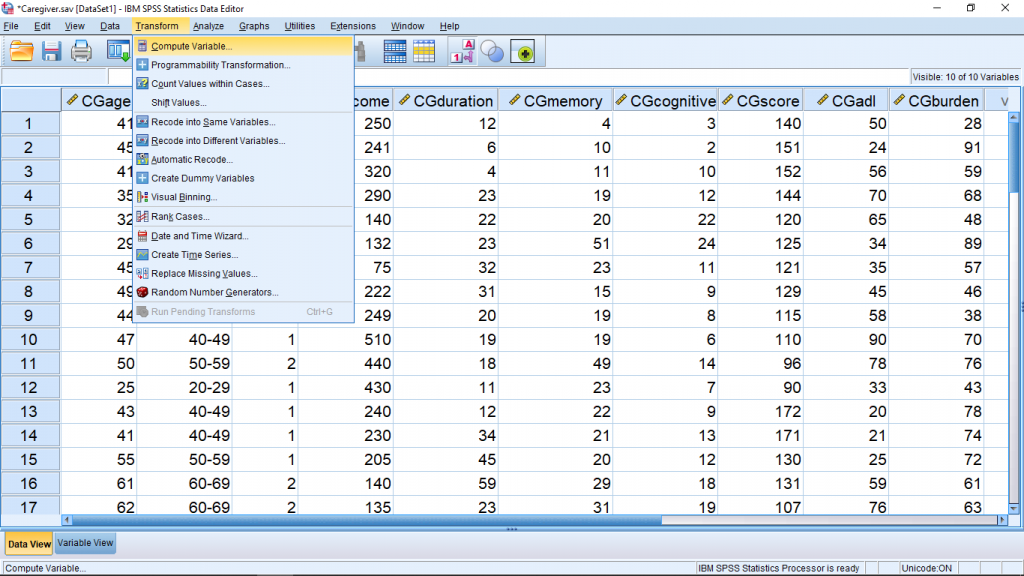
Task: Choose Replace Missing Values entry
Action: click(x=204, y=273)
